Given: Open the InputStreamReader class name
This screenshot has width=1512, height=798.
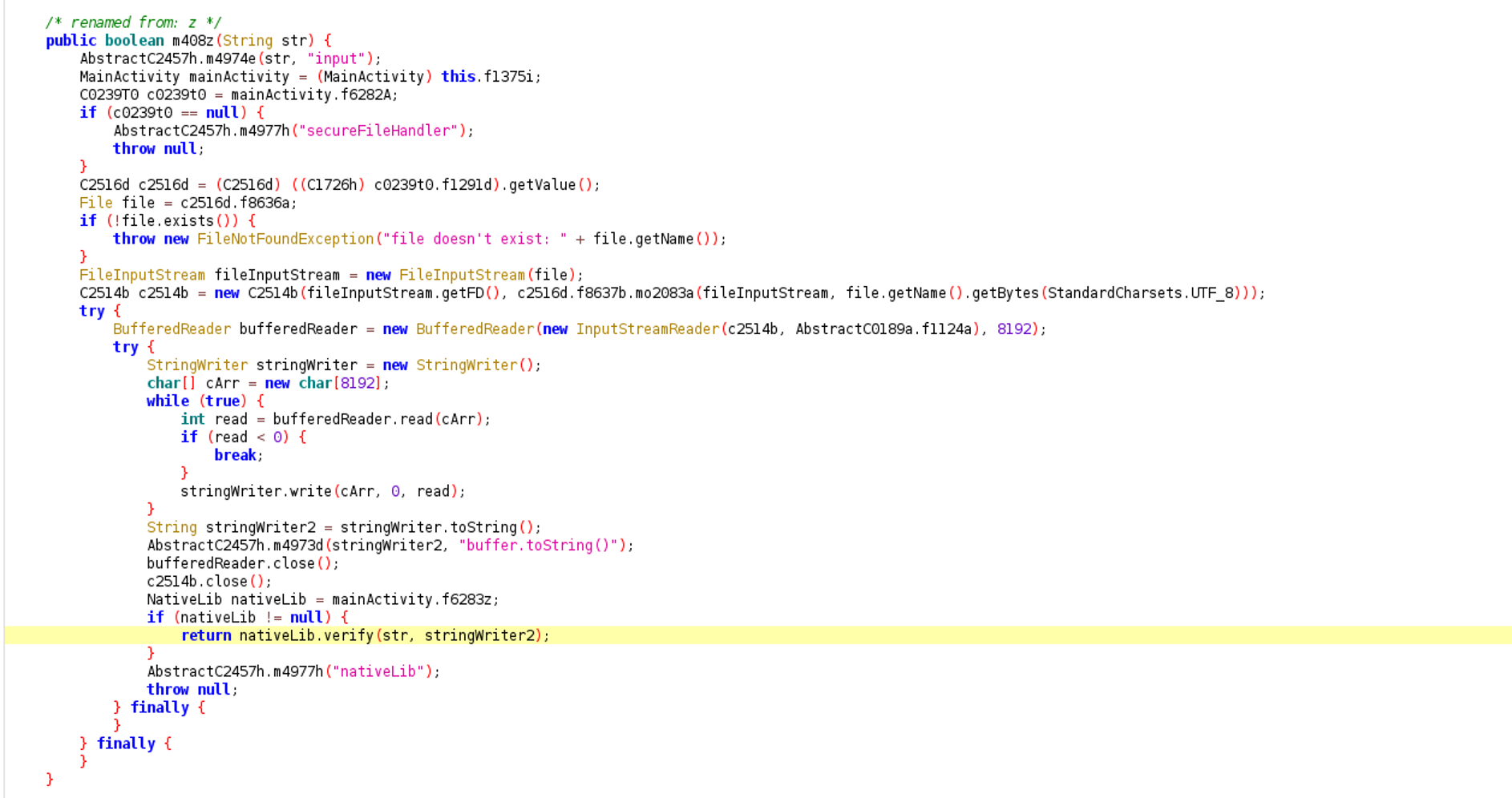Looking at the screenshot, I should click(648, 329).
